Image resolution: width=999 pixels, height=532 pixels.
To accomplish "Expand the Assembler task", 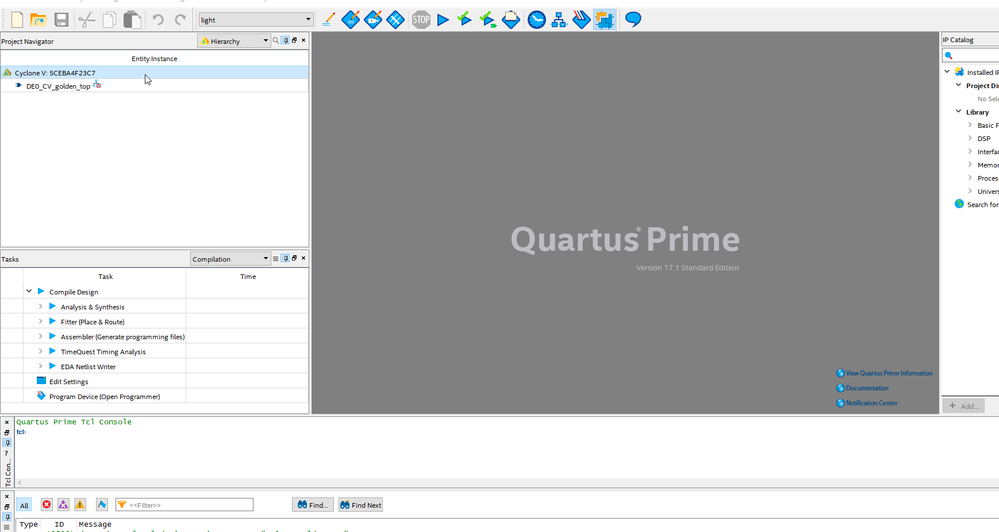I will pos(40,336).
